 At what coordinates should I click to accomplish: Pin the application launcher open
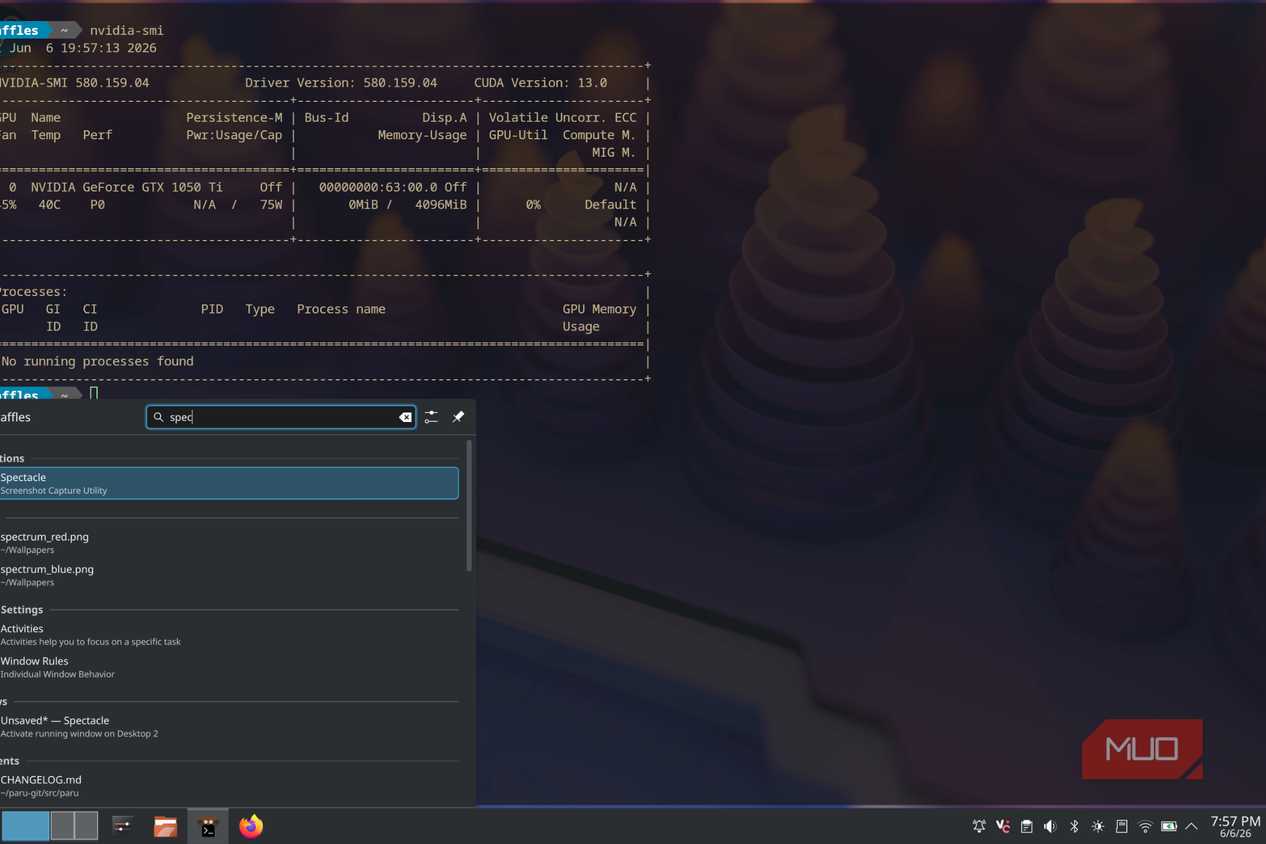(x=458, y=417)
